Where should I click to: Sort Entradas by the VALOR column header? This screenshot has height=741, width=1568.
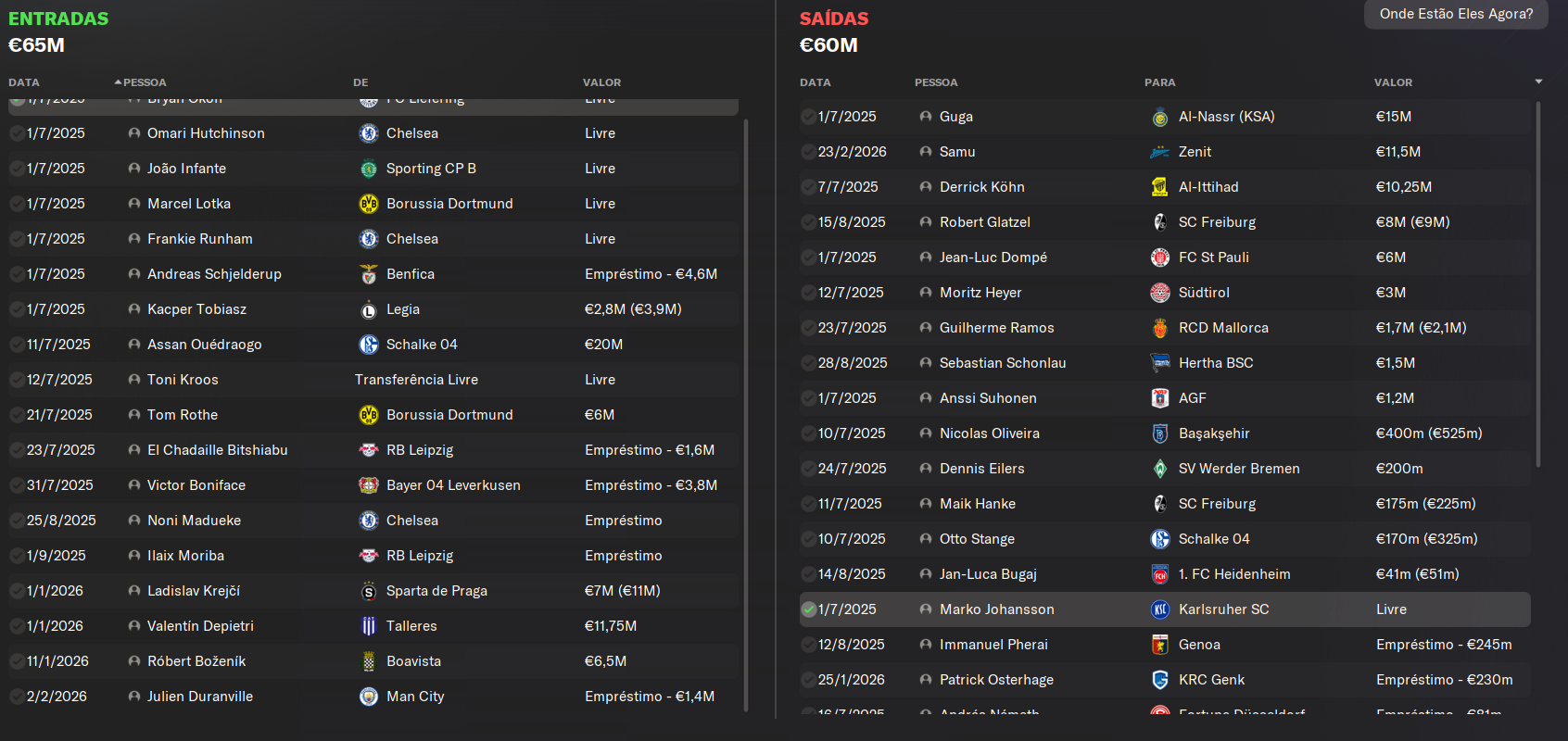tap(601, 82)
